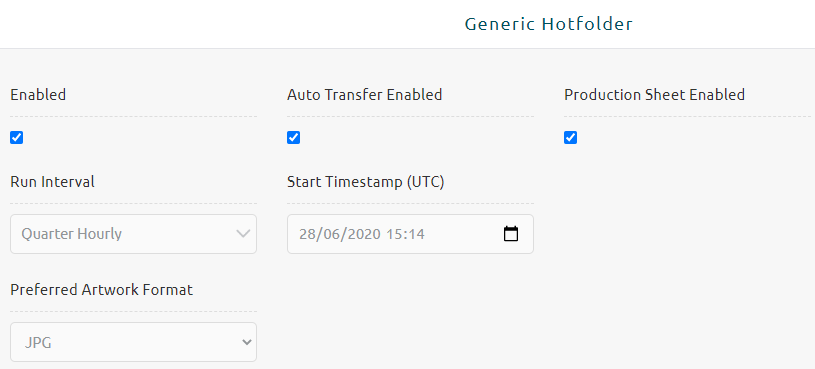Select the hour 15 in timestamp
Image resolution: width=815 pixels, height=369 pixels.
click(393, 234)
